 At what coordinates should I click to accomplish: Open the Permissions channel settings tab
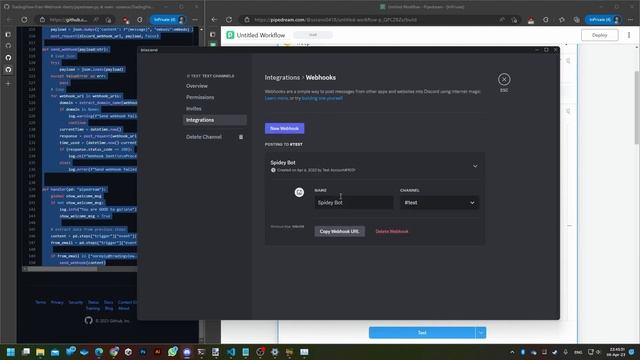click(x=200, y=98)
